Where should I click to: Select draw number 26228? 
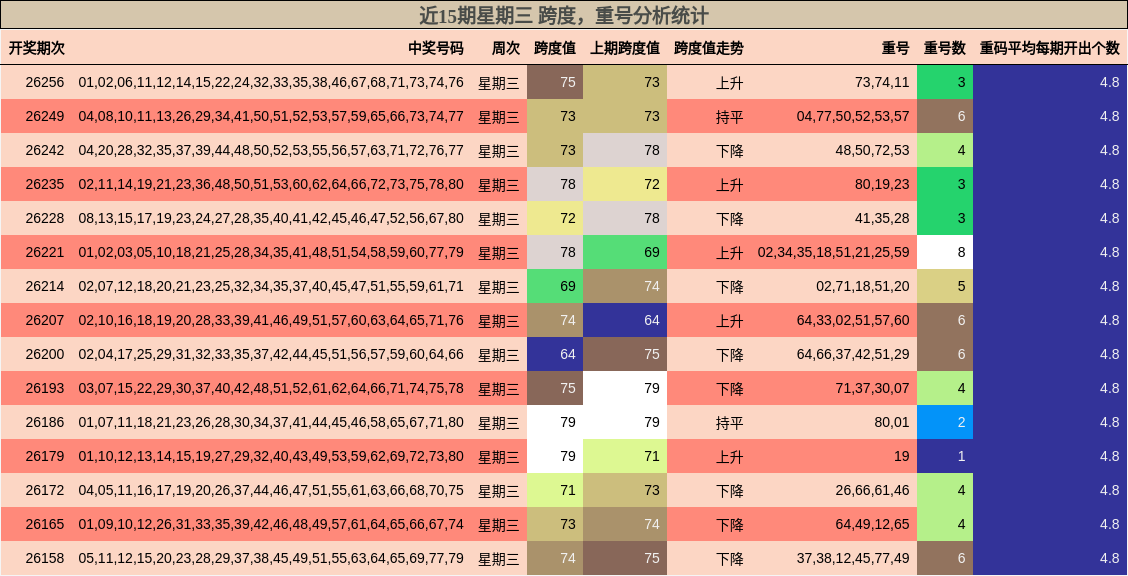tap(45, 218)
